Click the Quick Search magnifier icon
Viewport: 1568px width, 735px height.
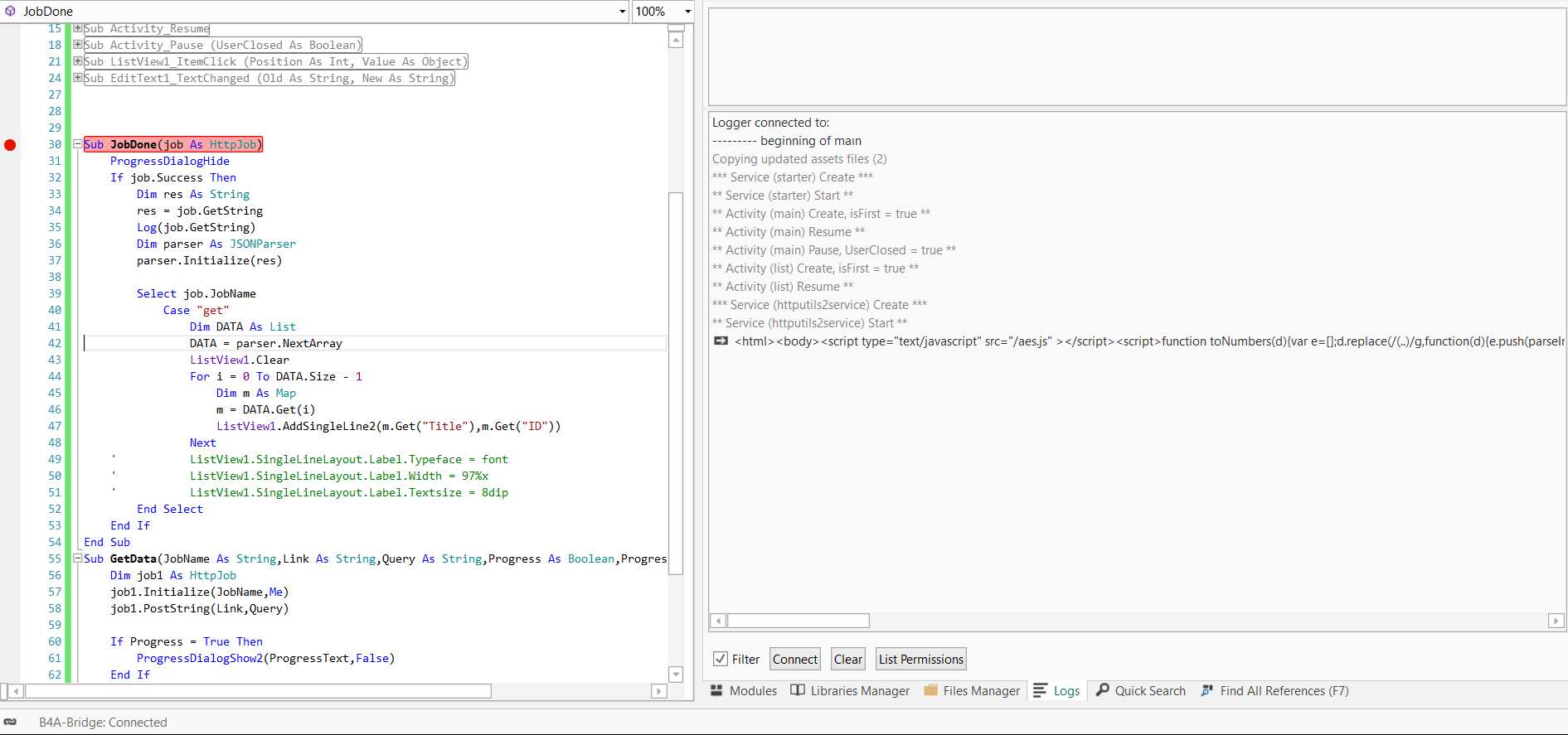click(1103, 690)
